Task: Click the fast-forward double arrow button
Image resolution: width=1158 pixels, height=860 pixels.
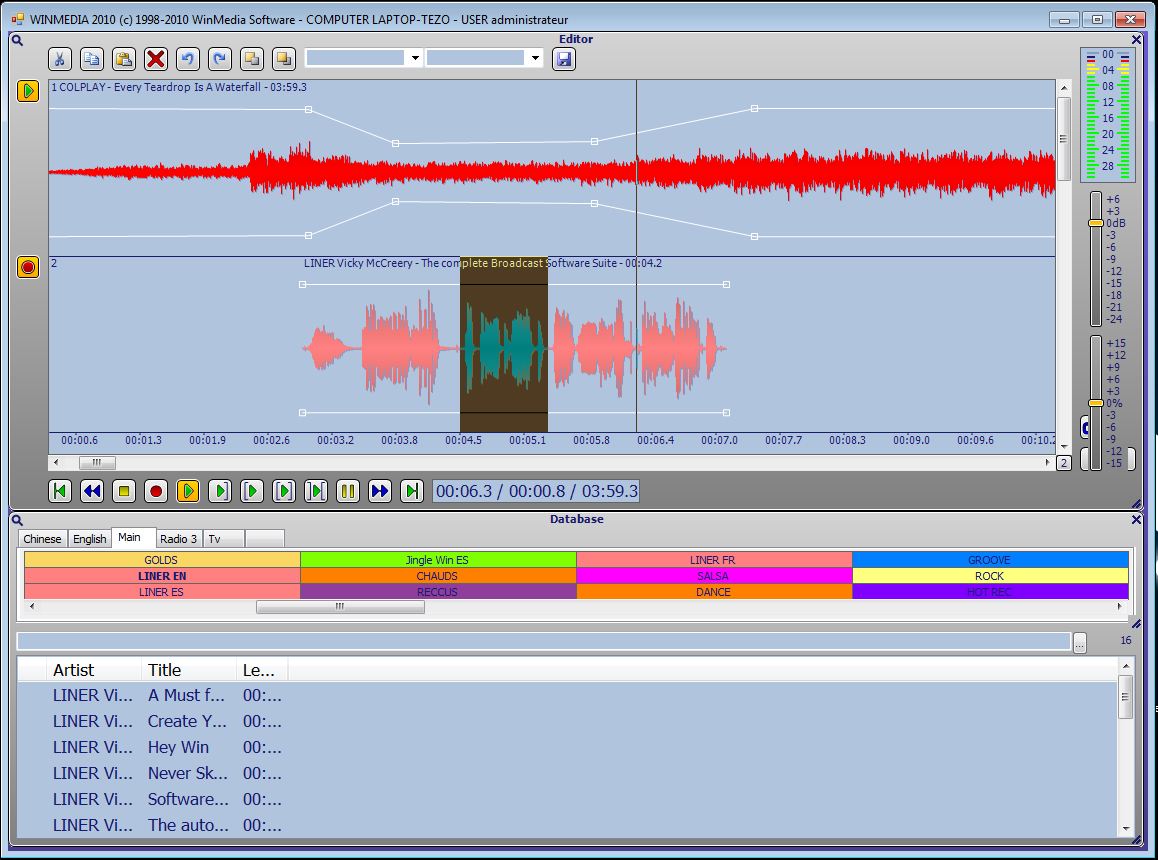Action: (x=380, y=491)
